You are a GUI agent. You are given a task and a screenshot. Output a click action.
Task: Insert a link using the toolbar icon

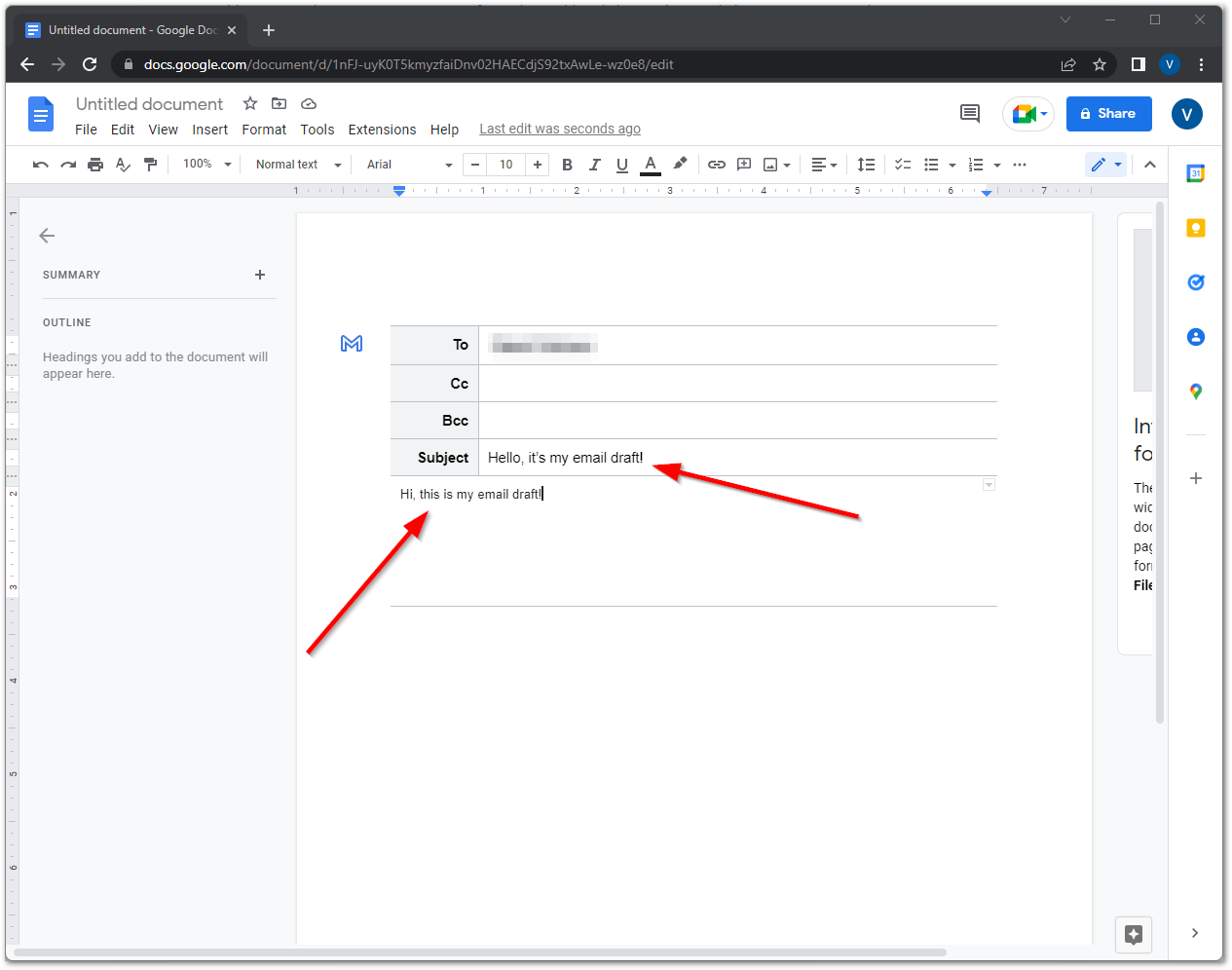coord(717,164)
